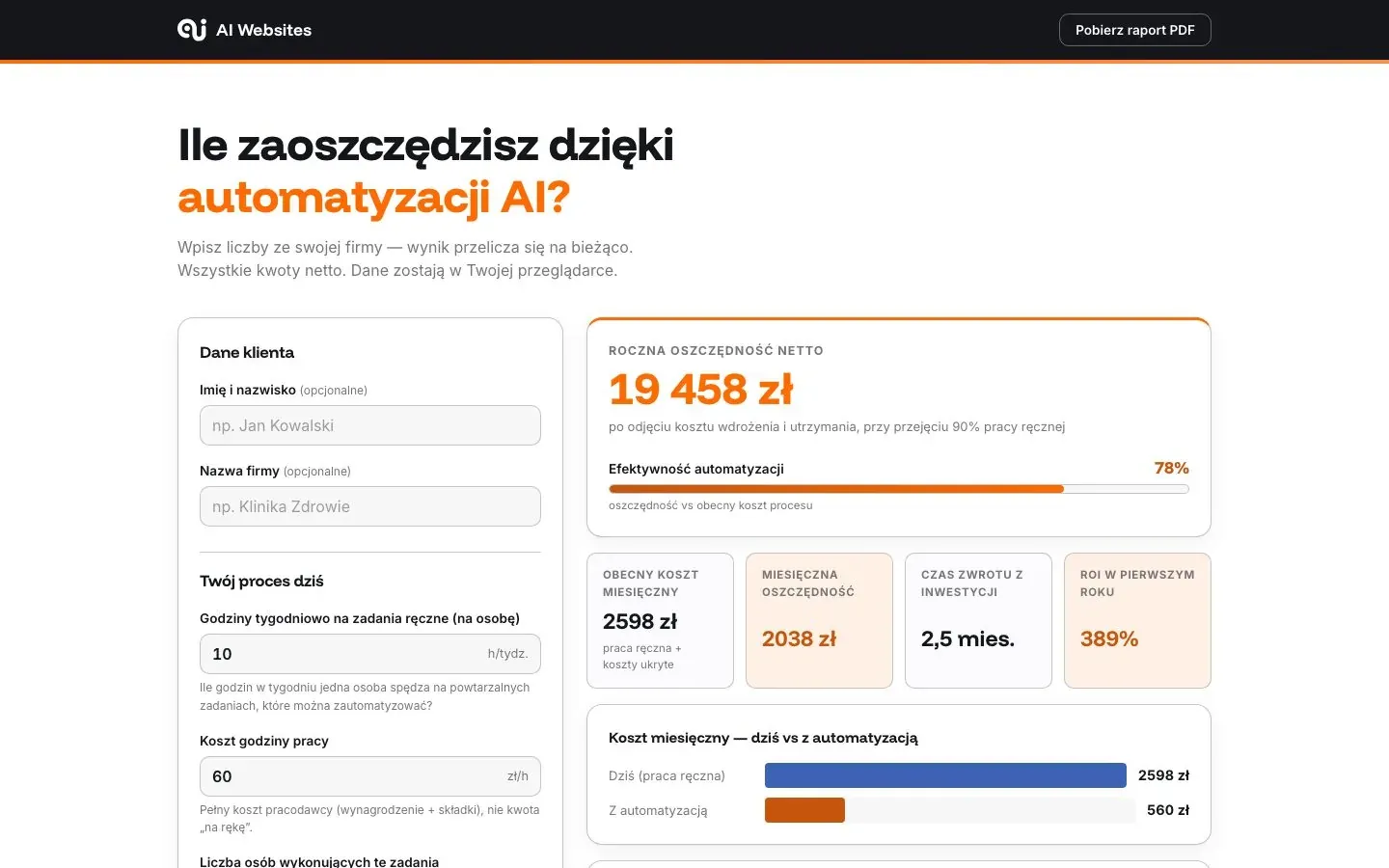Viewport: 1389px width, 868px height.
Task: Click the Dane klienta section heading
Action: 247,352
